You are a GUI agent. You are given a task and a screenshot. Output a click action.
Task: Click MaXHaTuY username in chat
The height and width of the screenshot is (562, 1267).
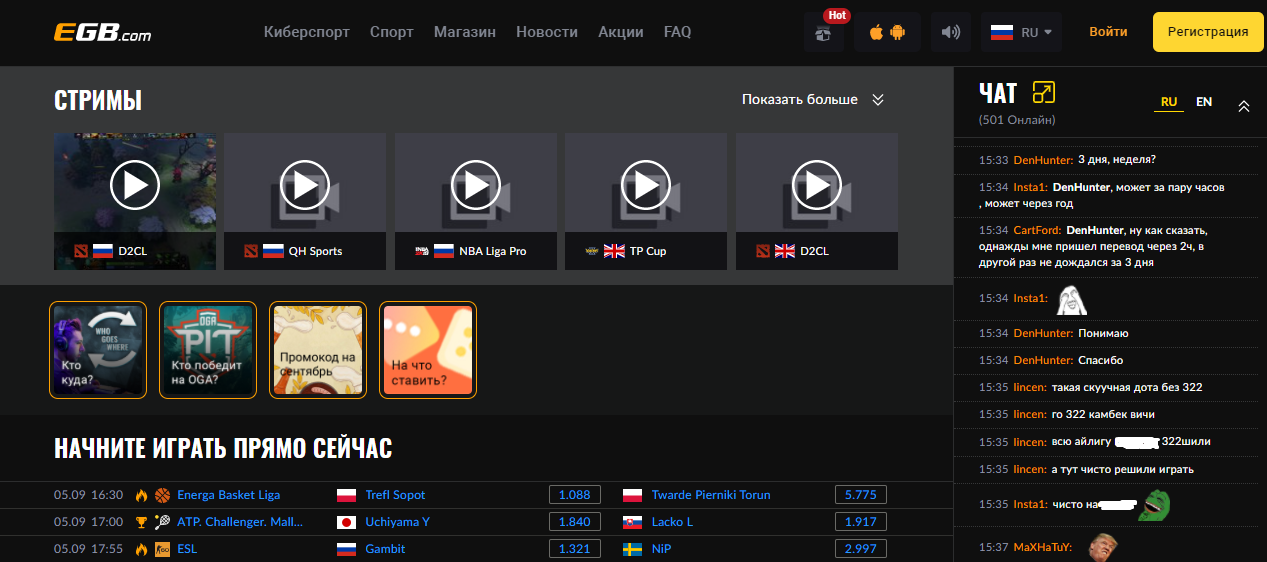[x=1043, y=547]
